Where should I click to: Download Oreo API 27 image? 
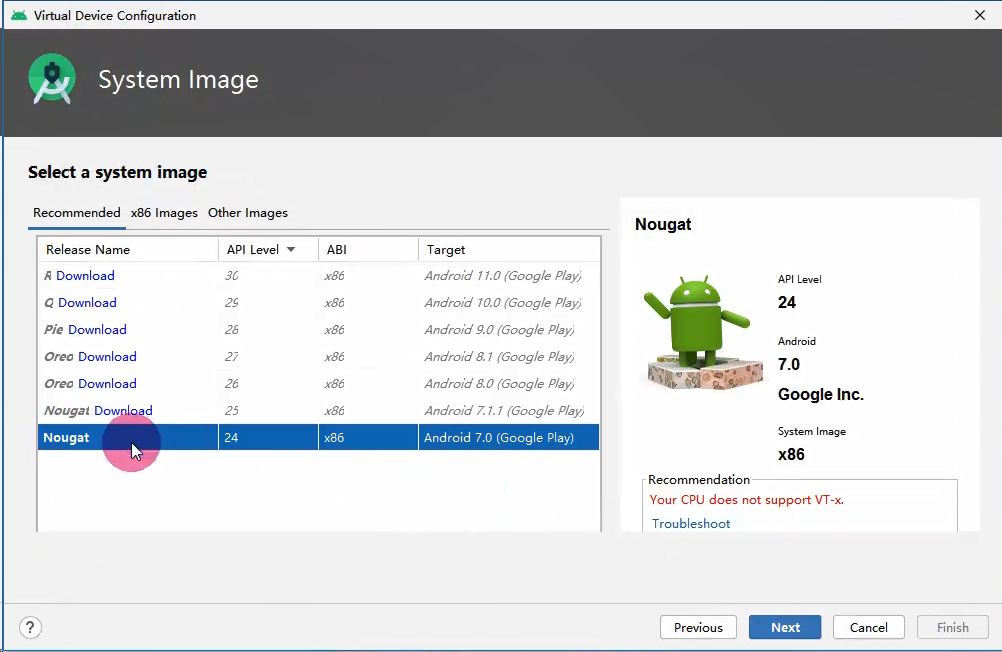coord(107,356)
